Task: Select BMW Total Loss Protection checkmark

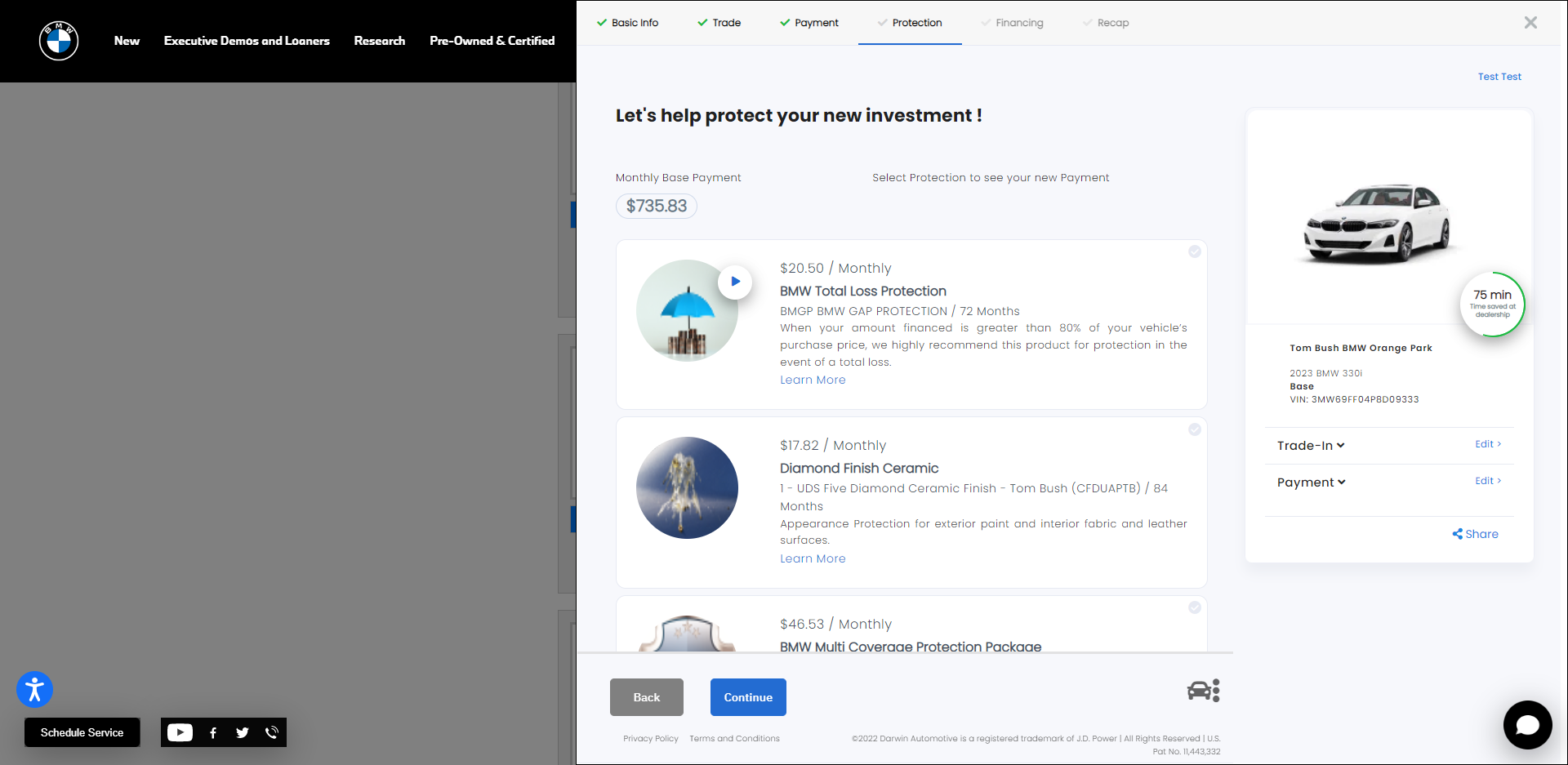Action: point(1195,251)
